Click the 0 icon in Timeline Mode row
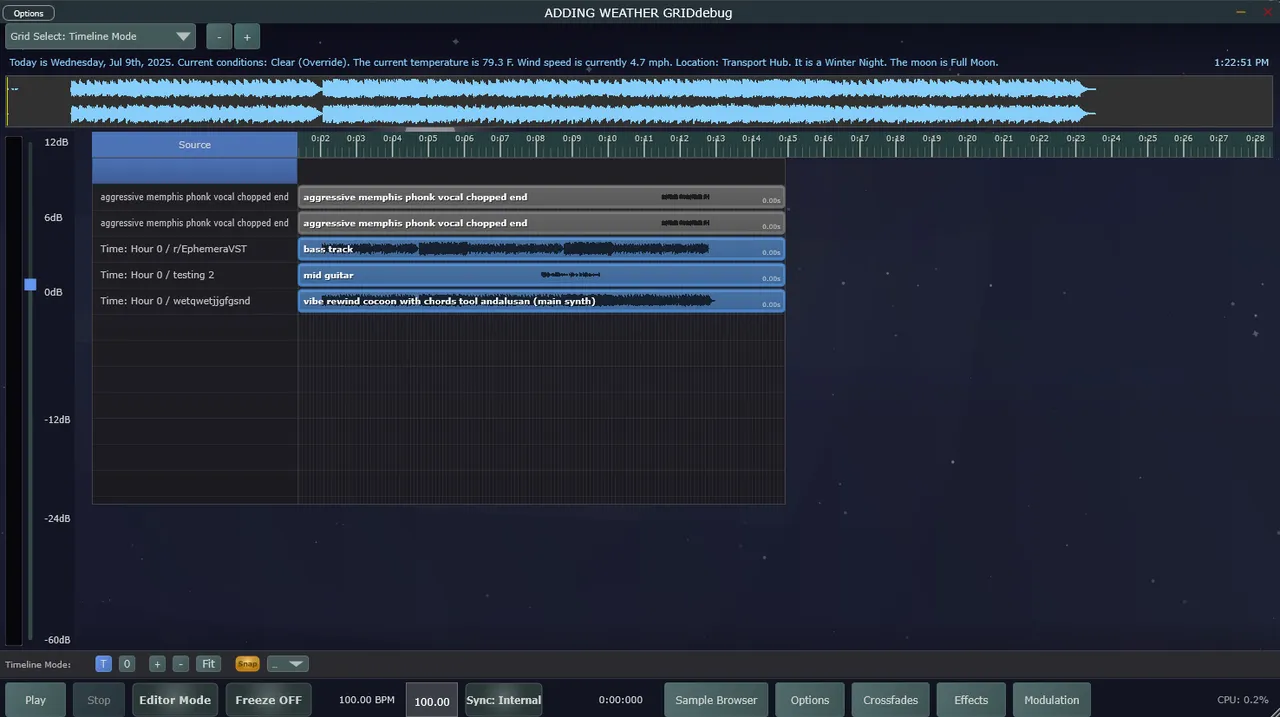The image size is (1280, 717). (127, 663)
